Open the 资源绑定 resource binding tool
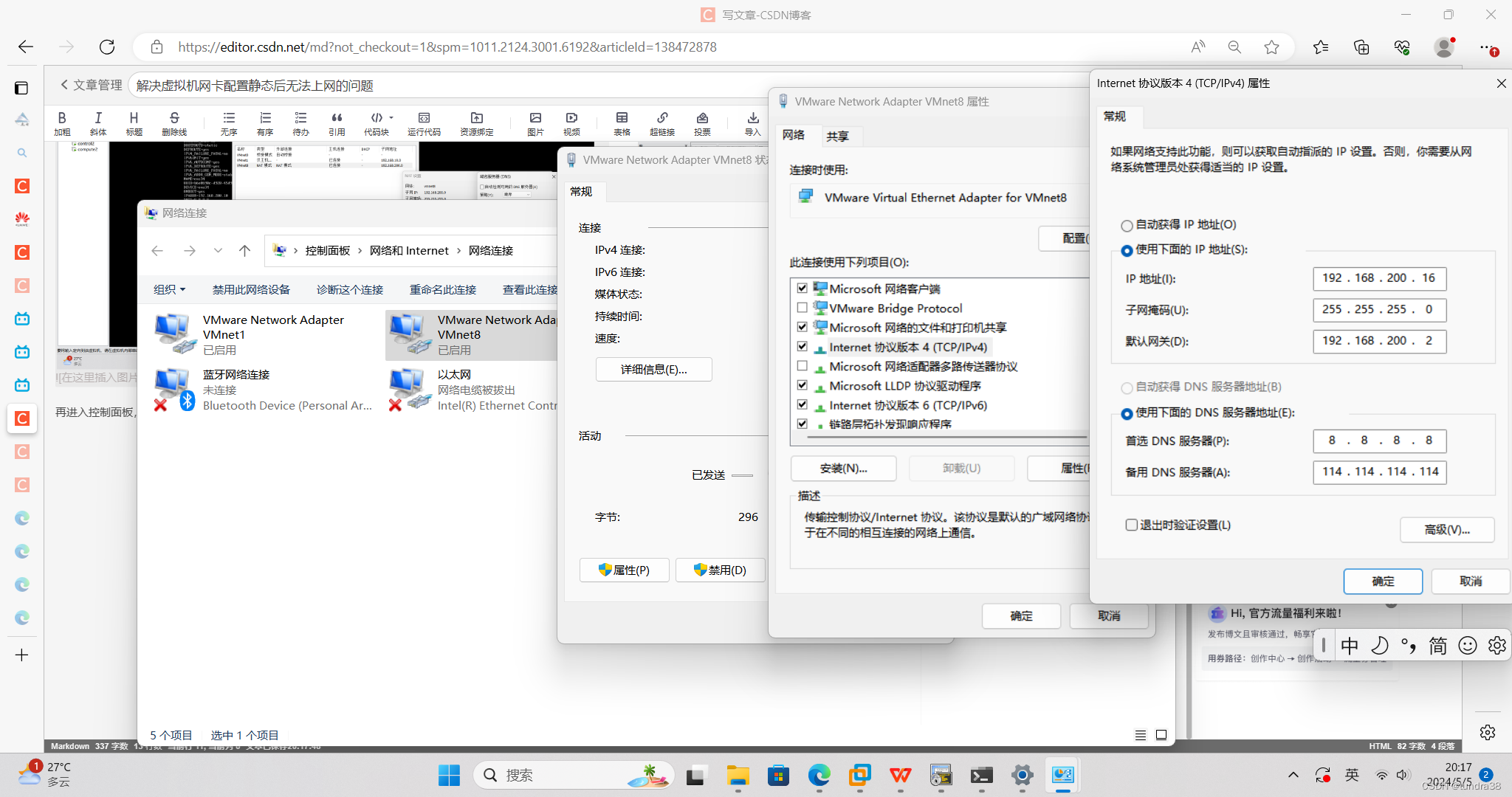The image size is (1512, 797). click(477, 123)
